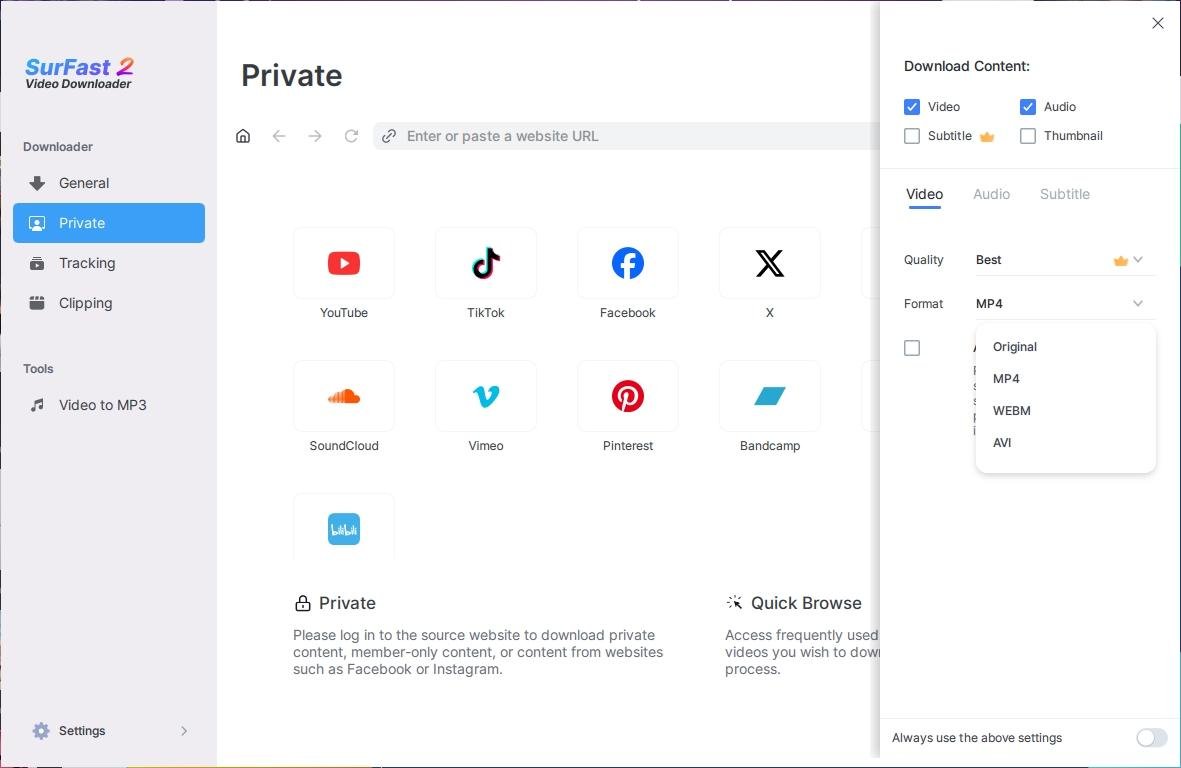Click the crown premium icon next to Subtitle
The width and height of the screenshot is (1181, 768).
click(987, 136)
